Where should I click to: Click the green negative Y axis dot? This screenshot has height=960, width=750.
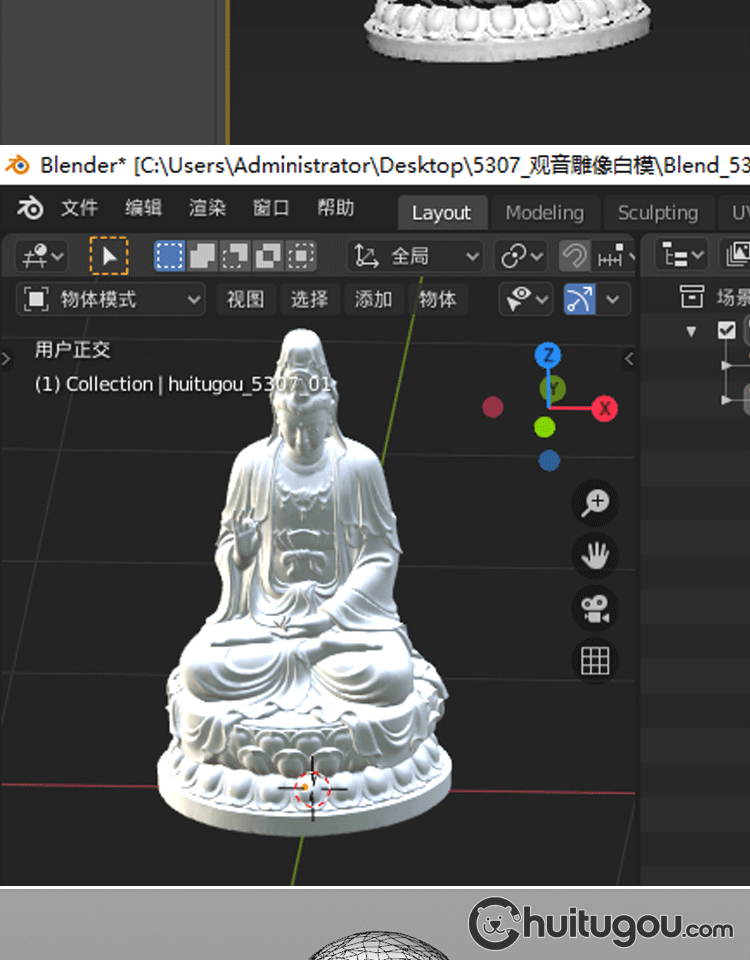[x=544, y=428]
